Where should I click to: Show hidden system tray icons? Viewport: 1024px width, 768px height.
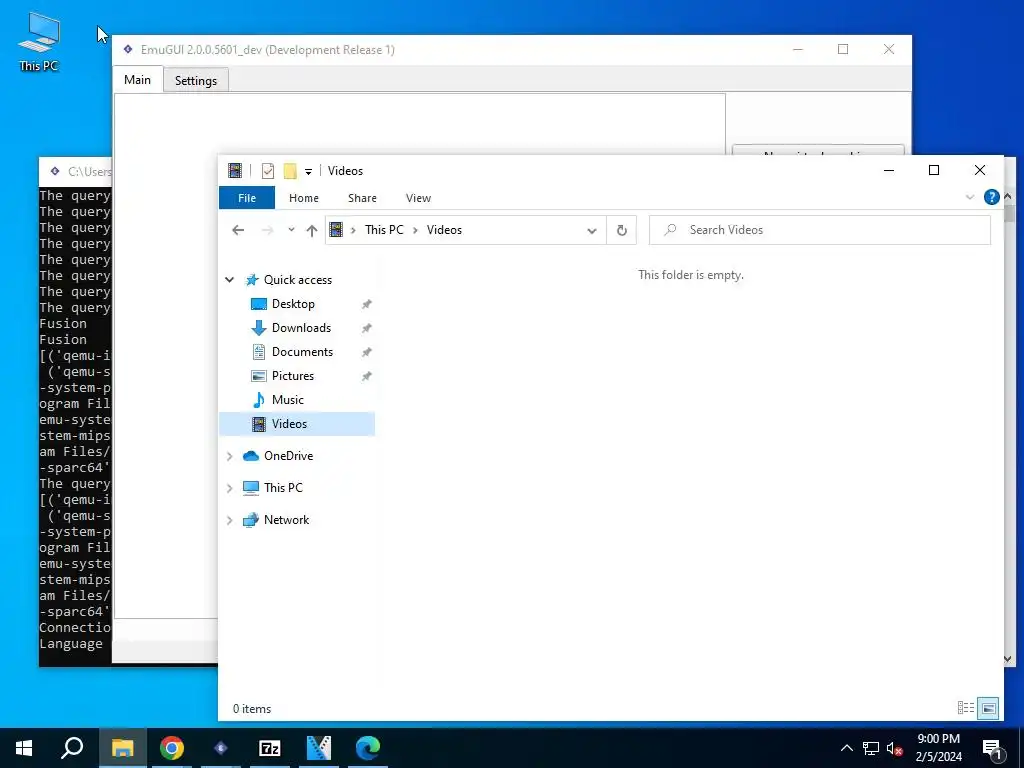point(846,748)
